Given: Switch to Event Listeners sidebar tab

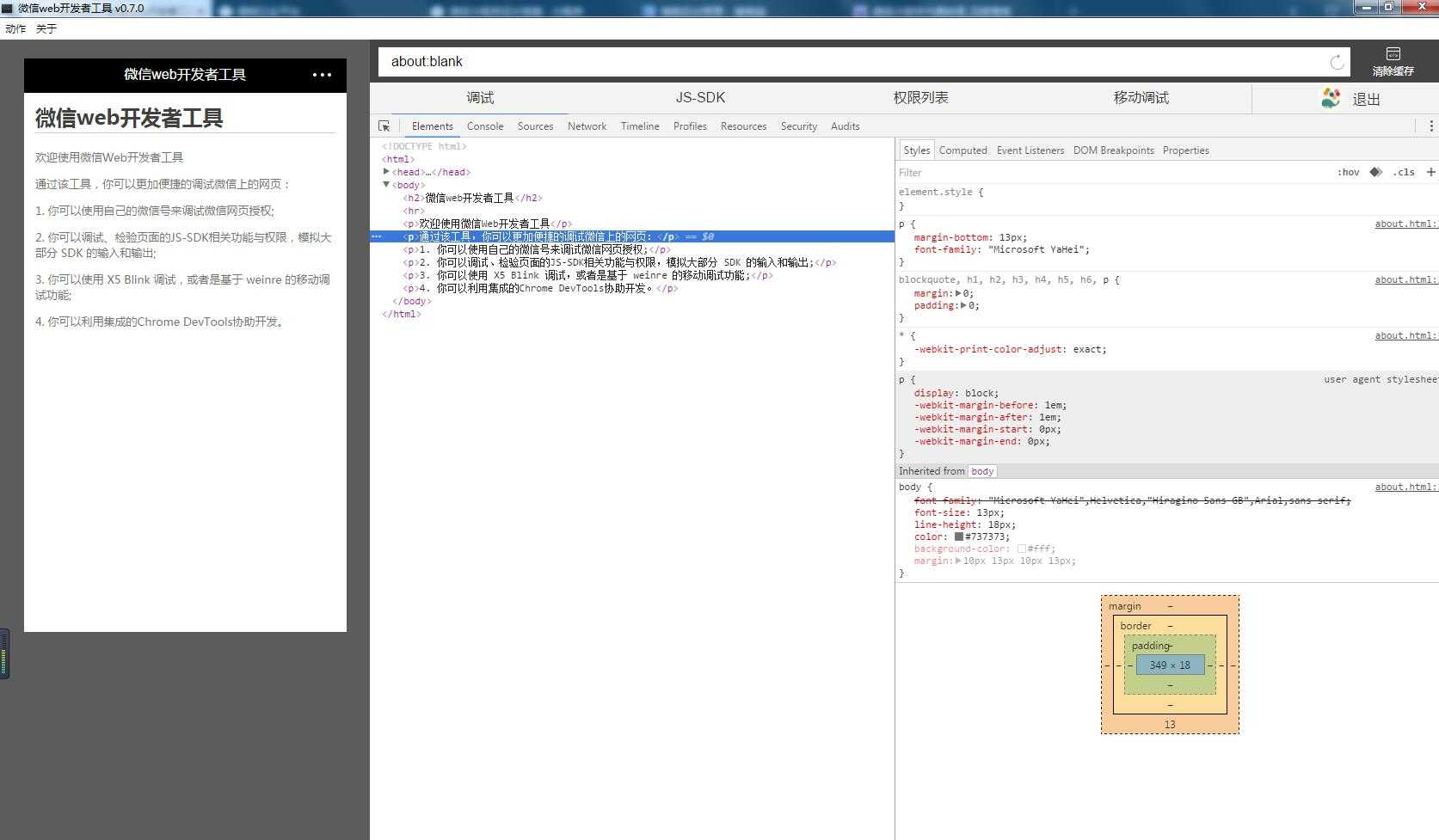Looking at the screenshot, I should [x=1030, y=150].
